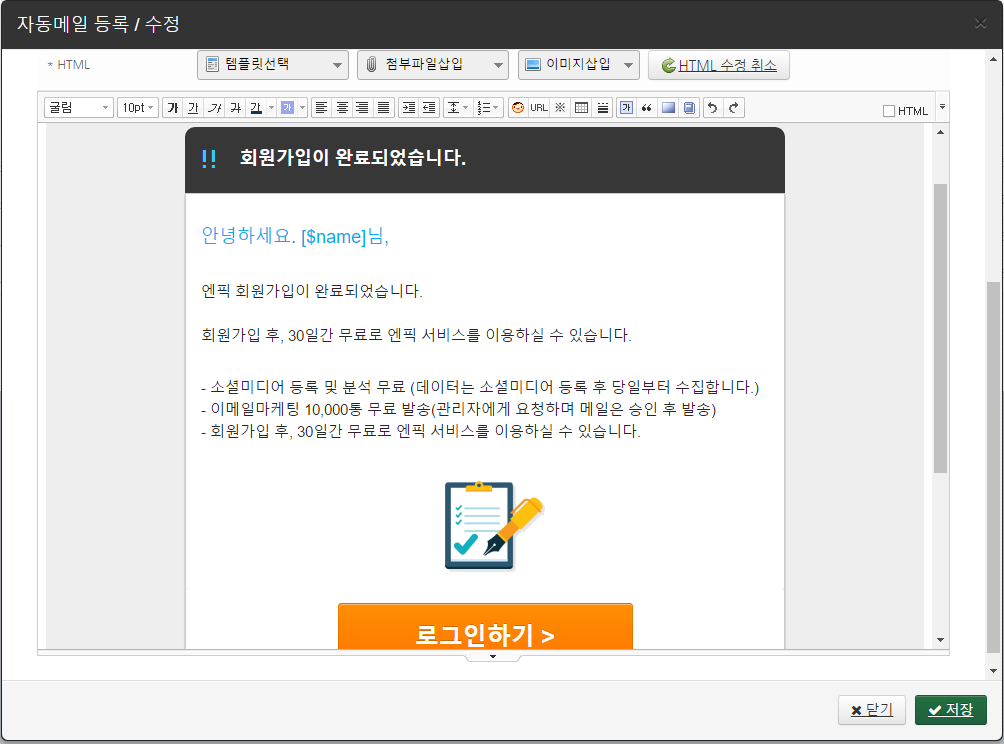Open the 10pt font size dropdown
This screenshot has width=1004, height=744.
coord(138,108)
